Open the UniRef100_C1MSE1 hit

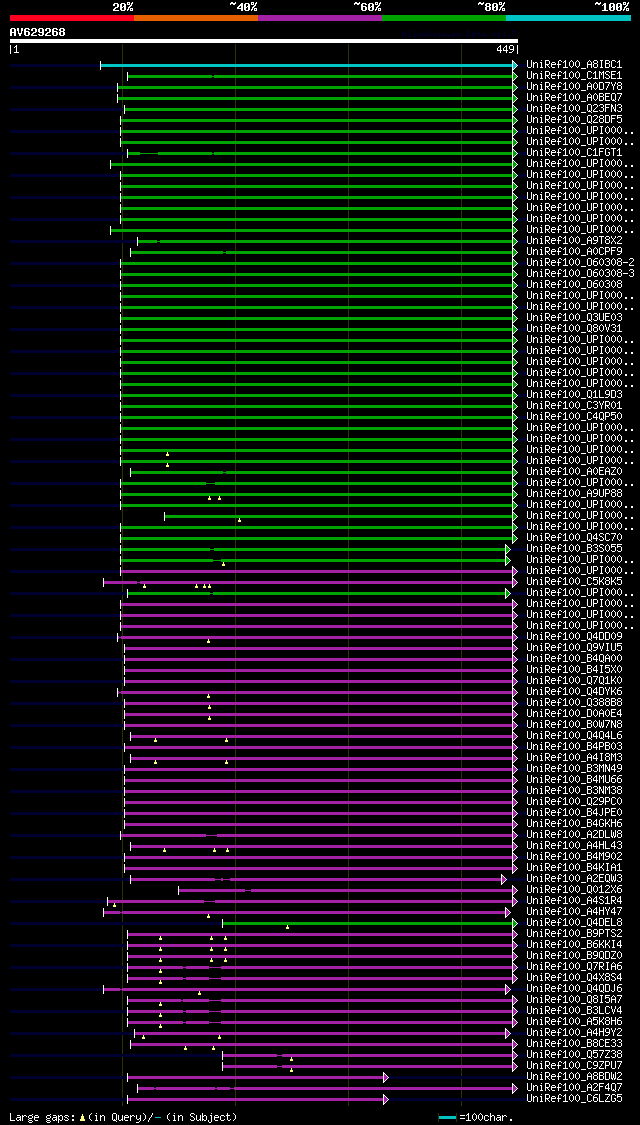coord(574,75)
